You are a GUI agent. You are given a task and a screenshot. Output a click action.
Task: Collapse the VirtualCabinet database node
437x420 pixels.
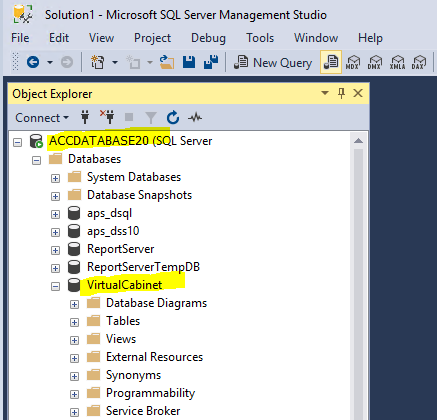pyautogui.click(x=55, y=286)
